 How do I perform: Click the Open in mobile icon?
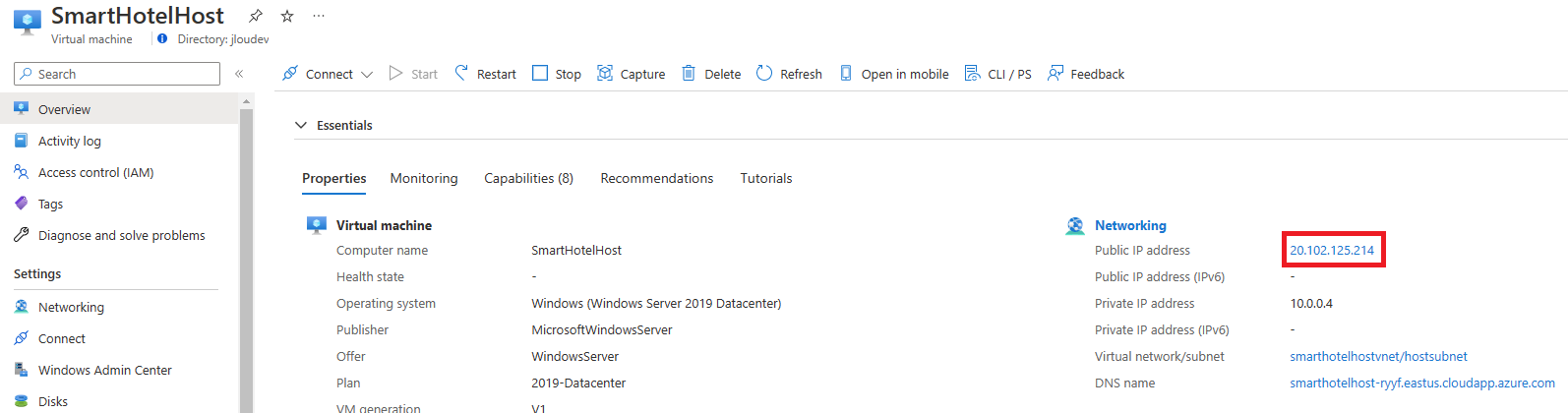tap(846, 74)
